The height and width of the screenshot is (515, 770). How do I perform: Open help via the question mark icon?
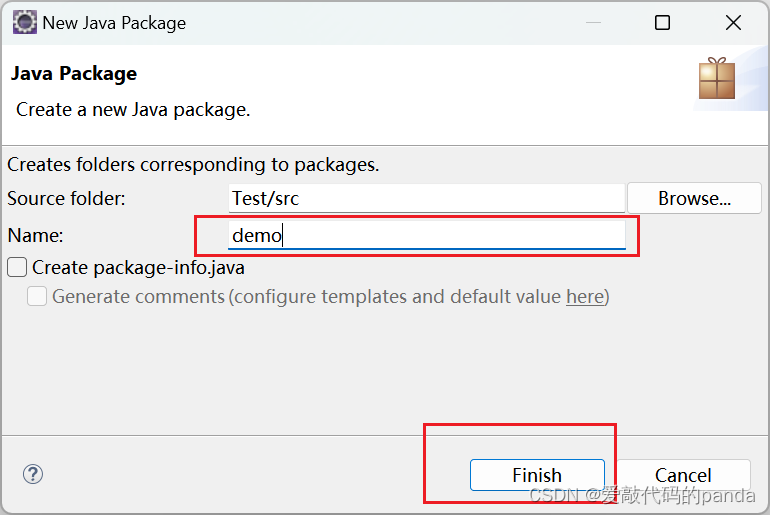33,474
